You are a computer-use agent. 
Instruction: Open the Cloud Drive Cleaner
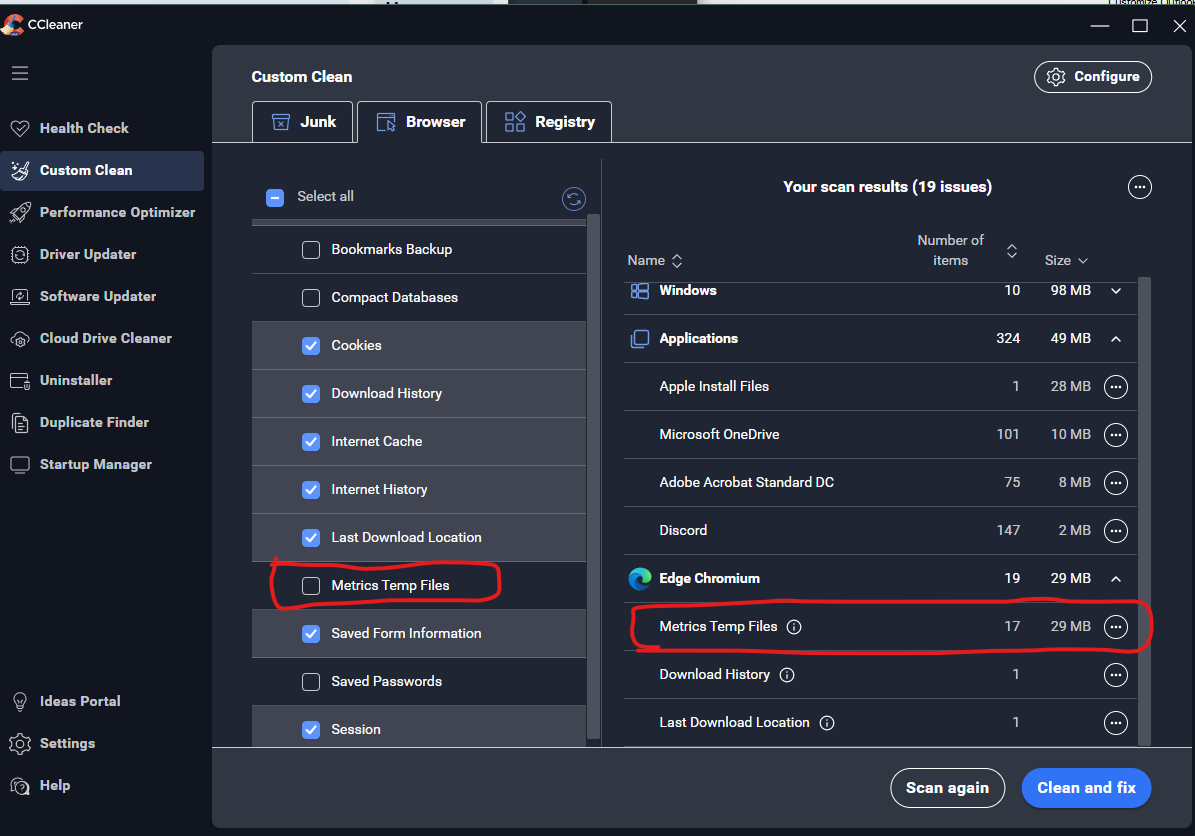[x=105, y=338]
